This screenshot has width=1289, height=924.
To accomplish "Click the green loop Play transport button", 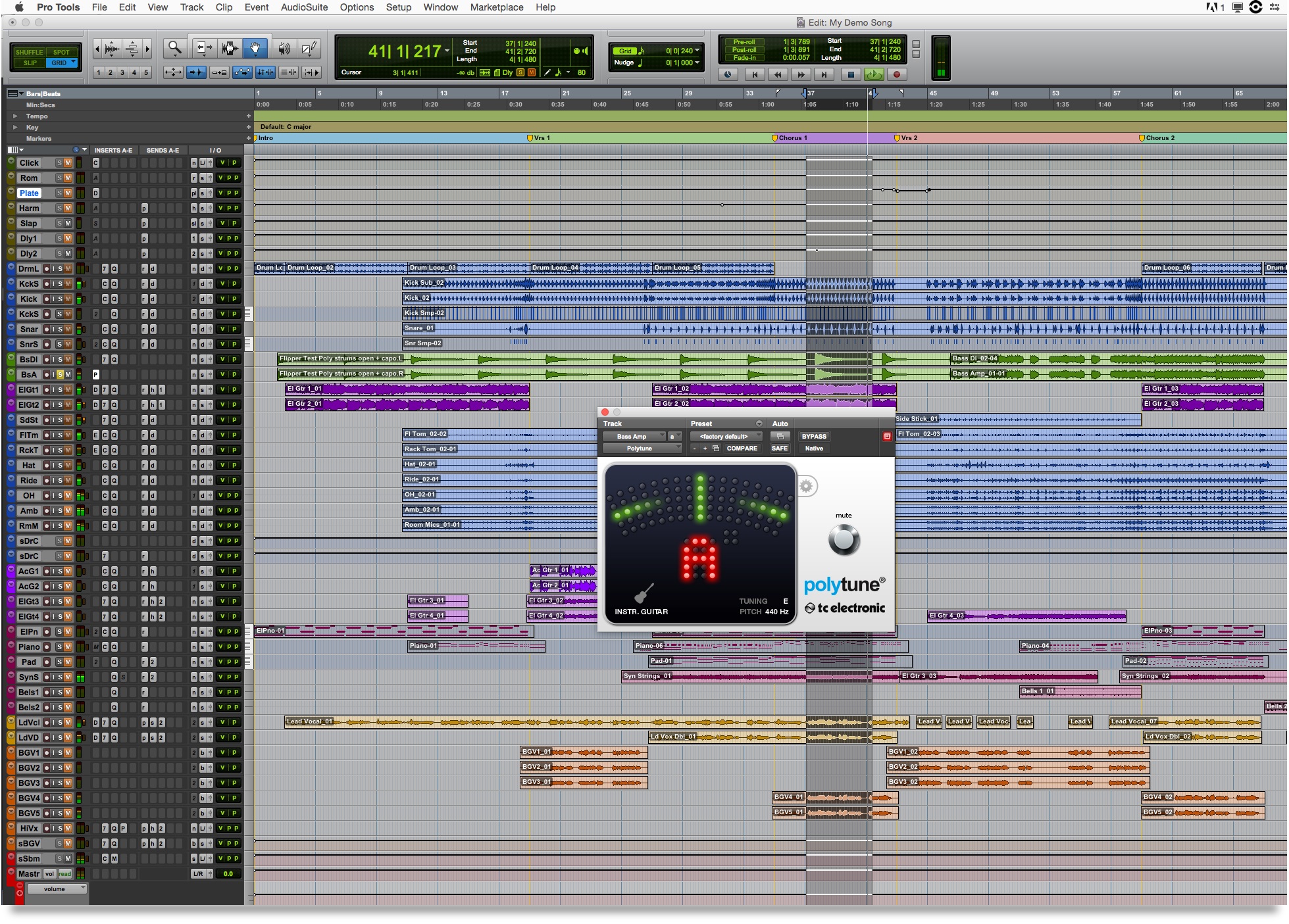I will point(873,74).
